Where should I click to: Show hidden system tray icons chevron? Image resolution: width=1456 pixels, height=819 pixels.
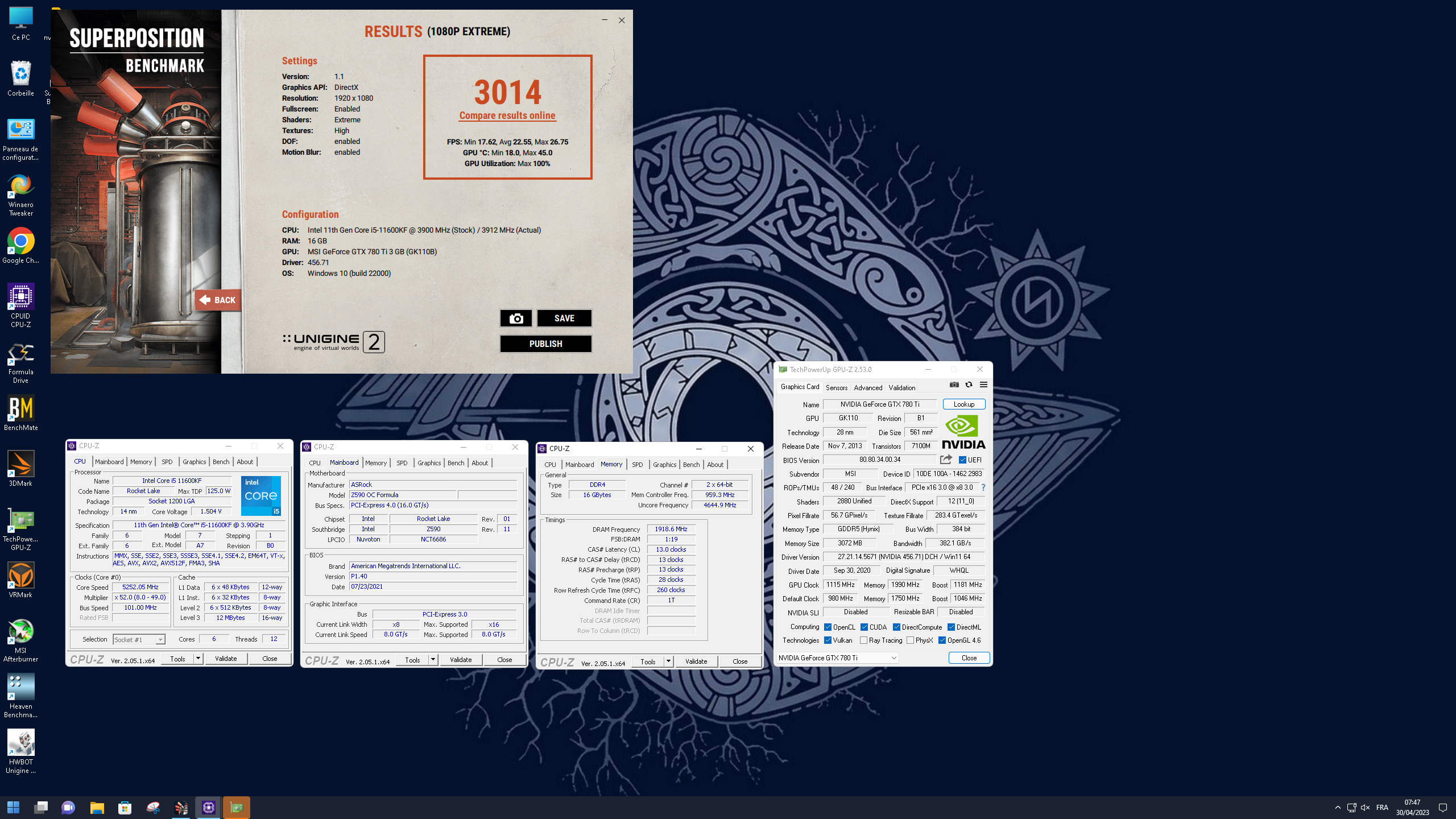(1338, 808)
